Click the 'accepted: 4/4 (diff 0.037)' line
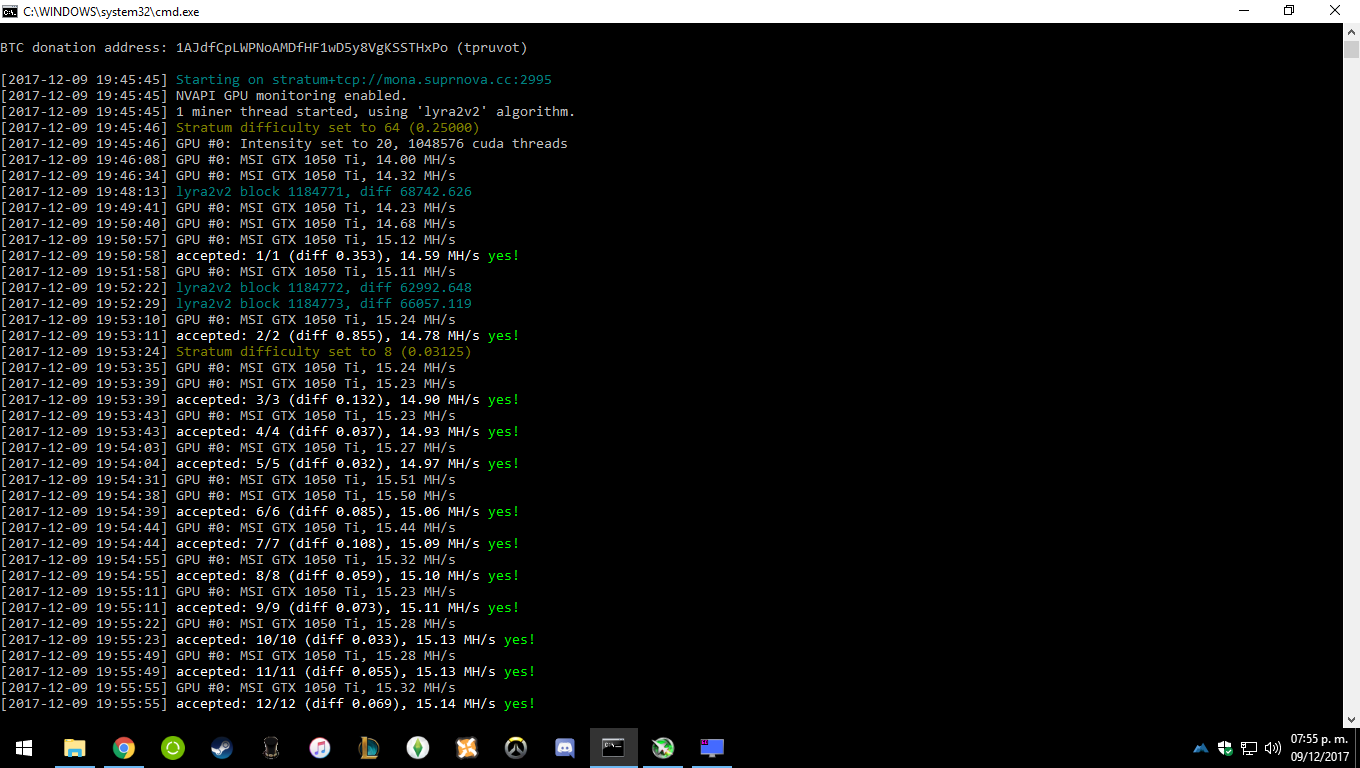The image size is (1360, 768). 260,432
